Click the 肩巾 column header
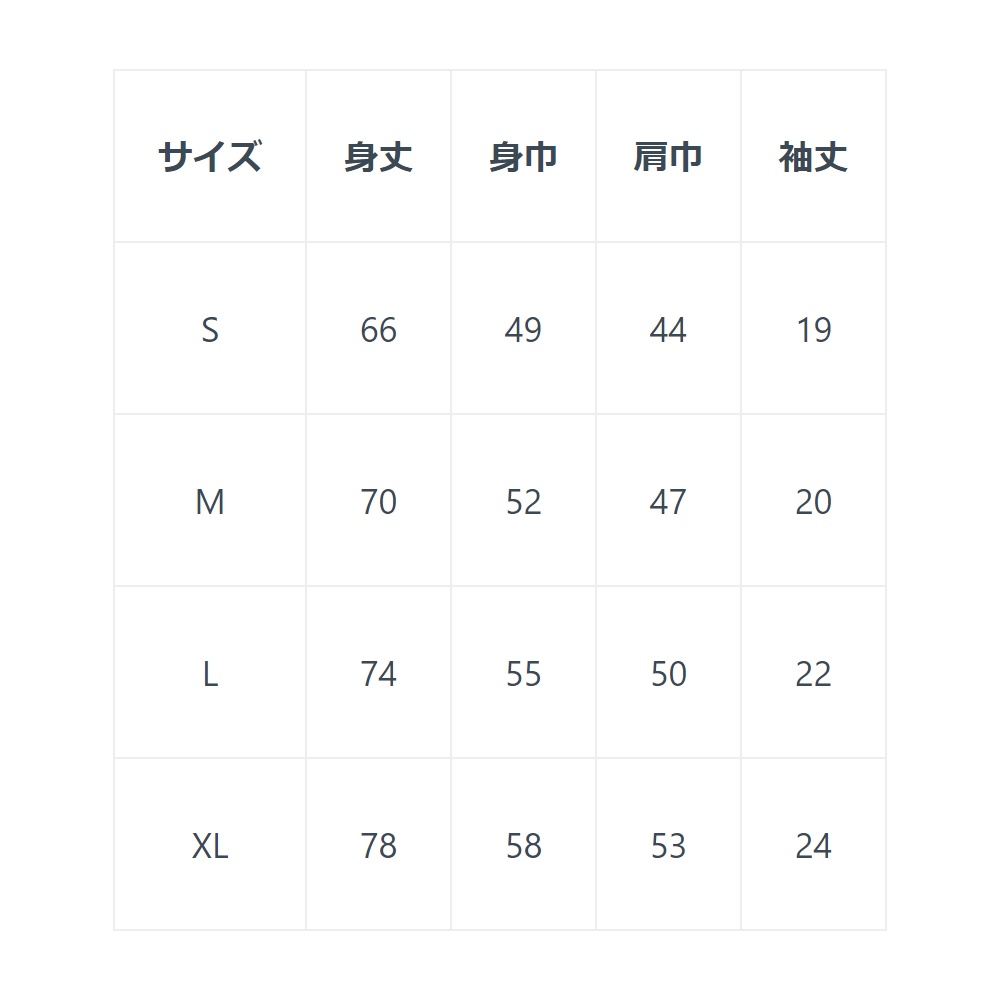Viewport: 1000px width, 1000px height. pos(668,157)
